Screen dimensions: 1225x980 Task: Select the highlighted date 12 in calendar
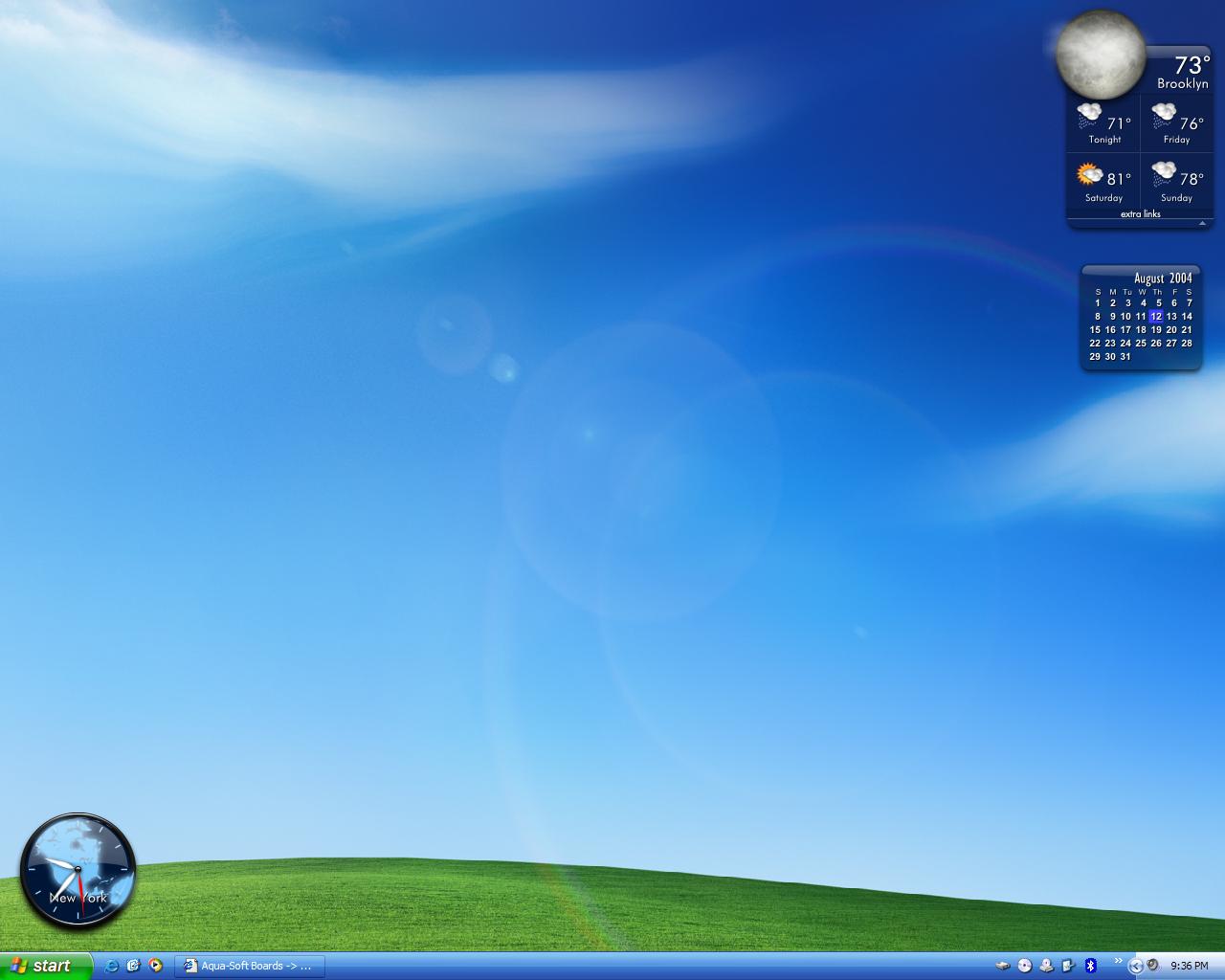[x=1156, y=316]
